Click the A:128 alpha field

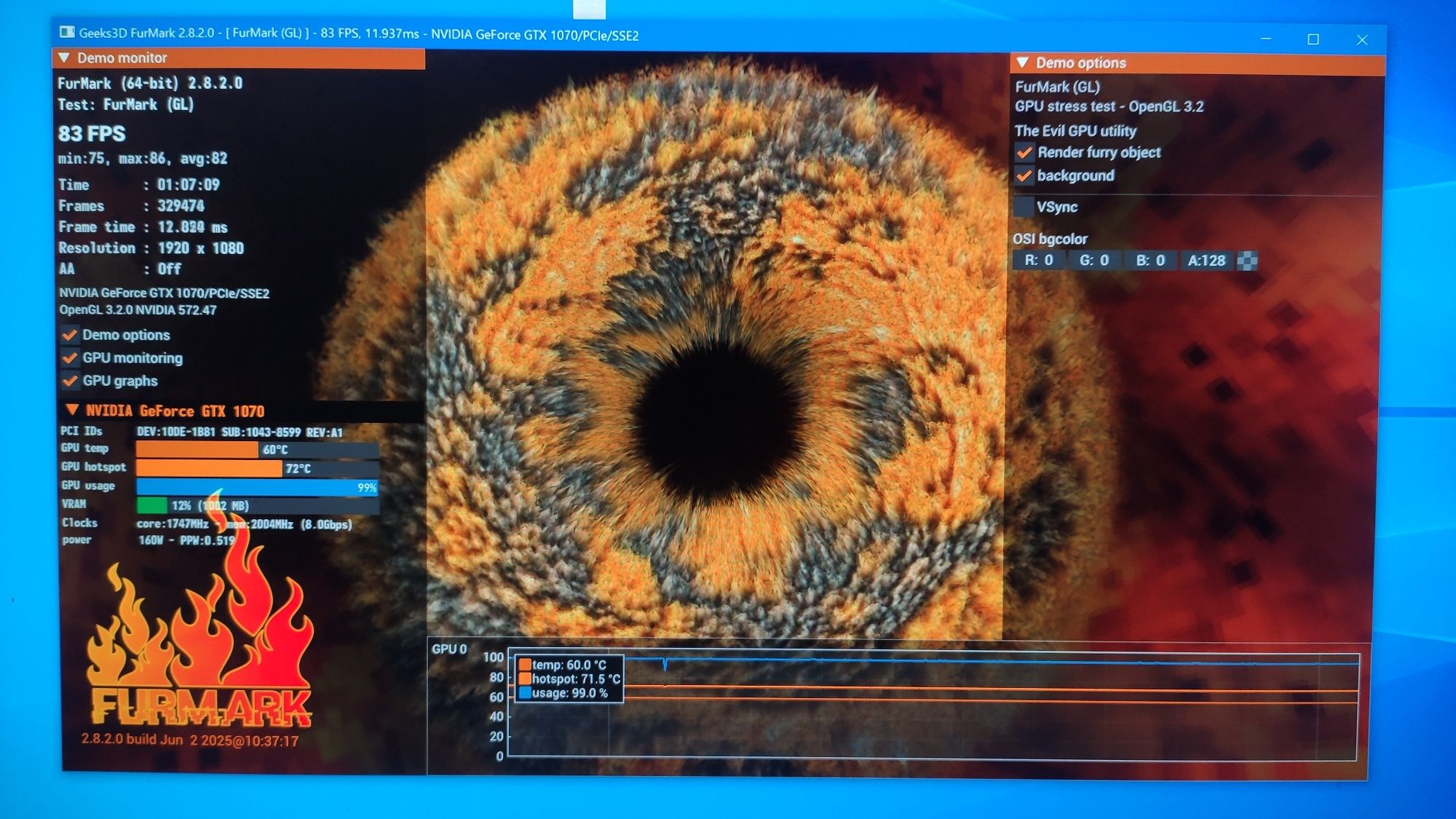point(1206,260)
